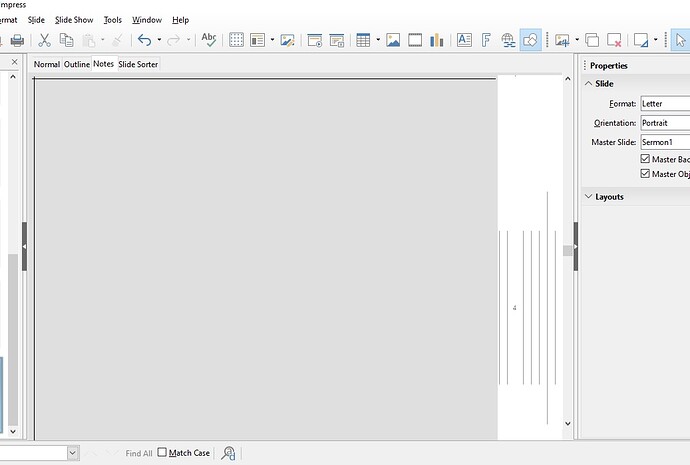Click the slide panel scroll-down arrow
This screenshot has width=690, height=465.
tap(13, 432)
